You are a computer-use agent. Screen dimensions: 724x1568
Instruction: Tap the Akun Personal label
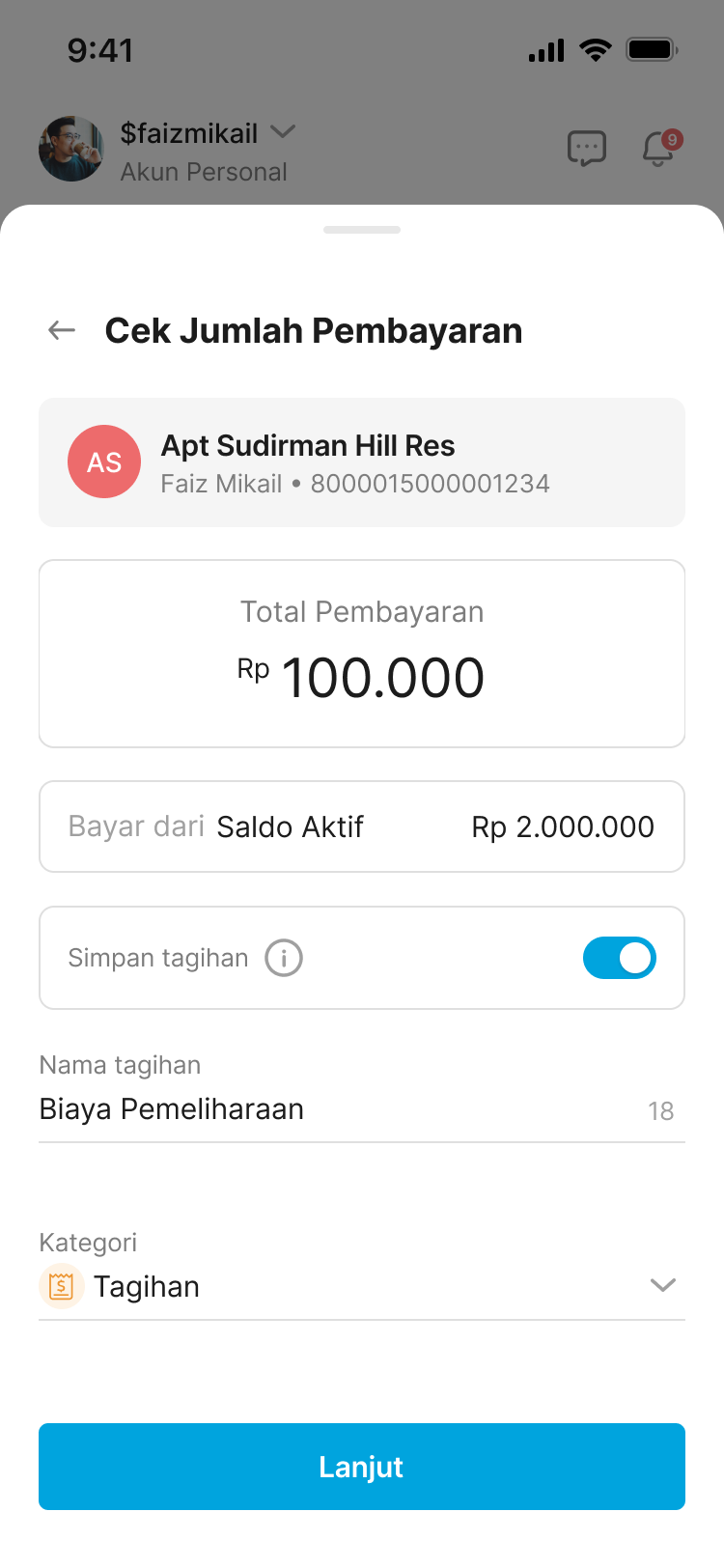click(204, 172)
